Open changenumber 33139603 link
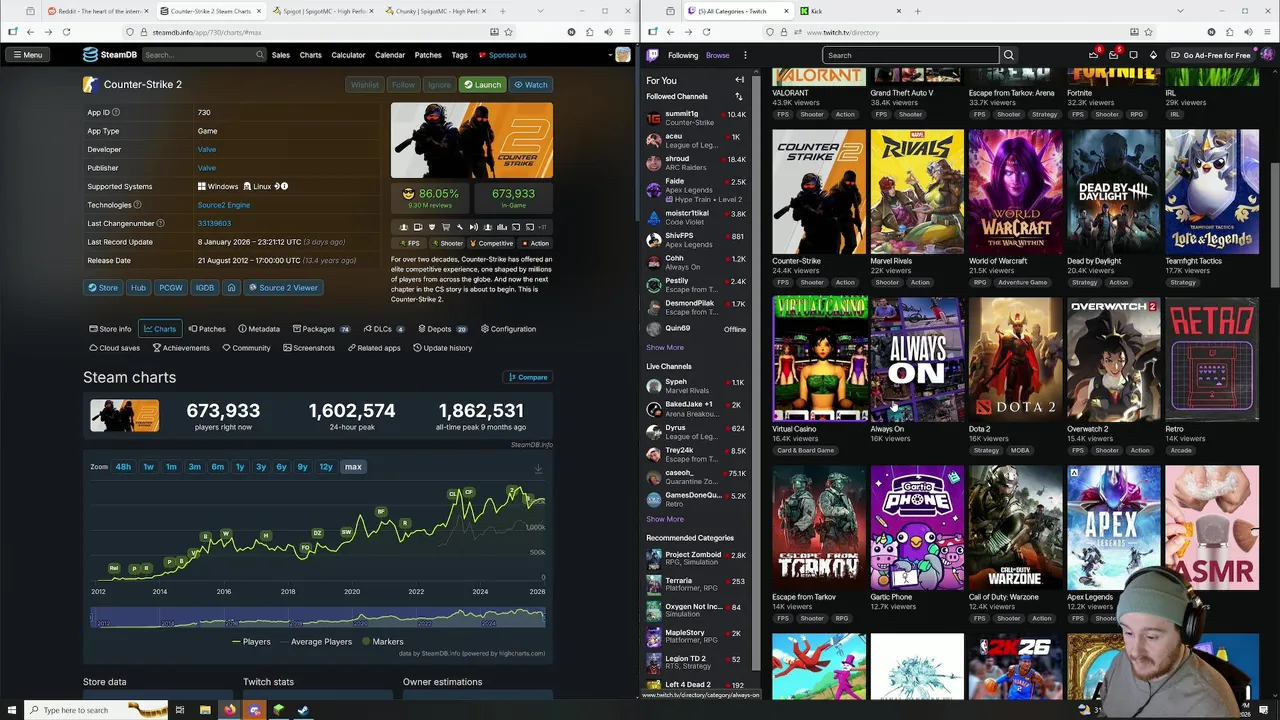Screen dimensions: 1280x720 (x=214, y=224)
